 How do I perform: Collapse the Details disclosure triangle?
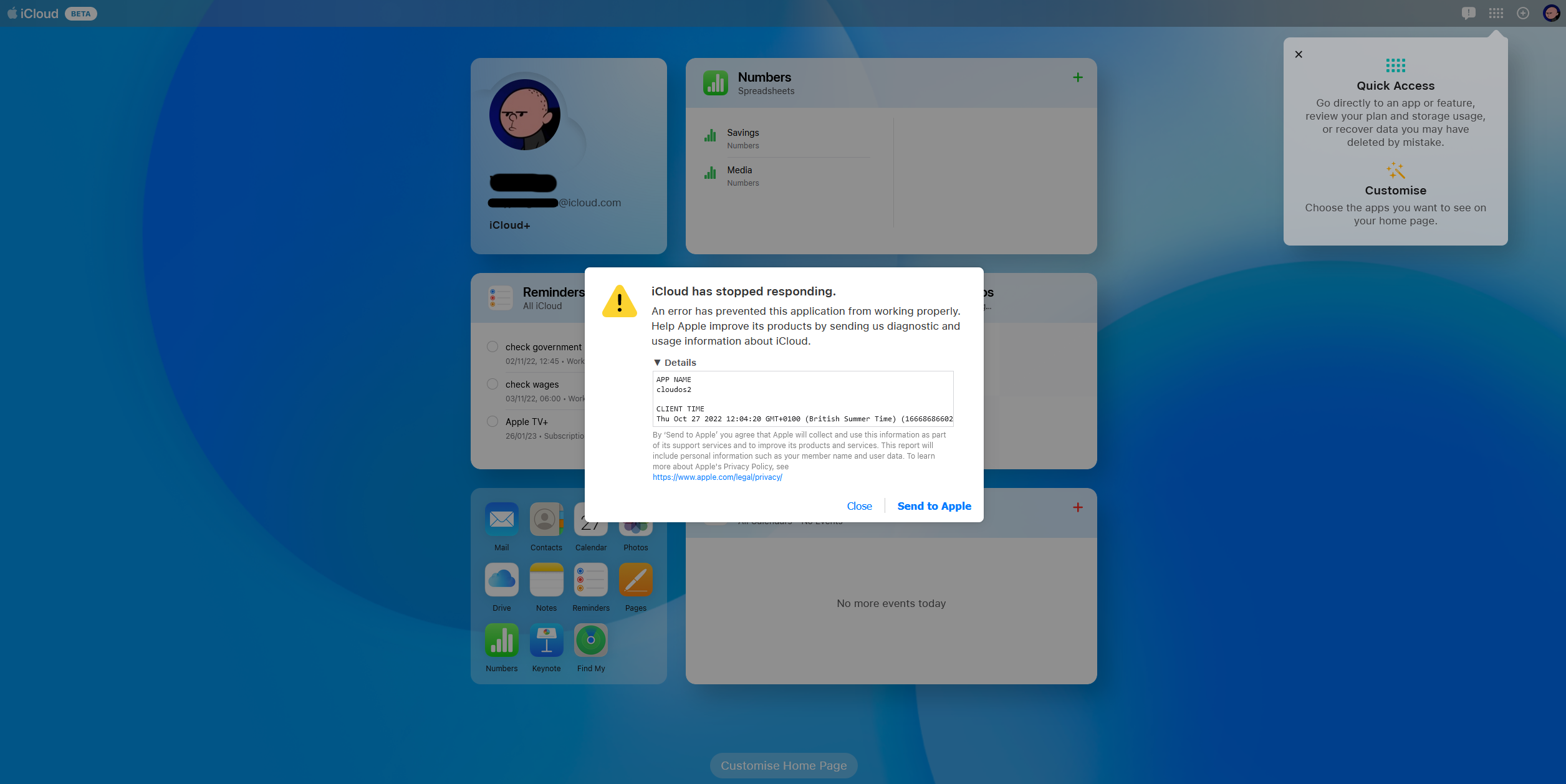pos(657,363)
